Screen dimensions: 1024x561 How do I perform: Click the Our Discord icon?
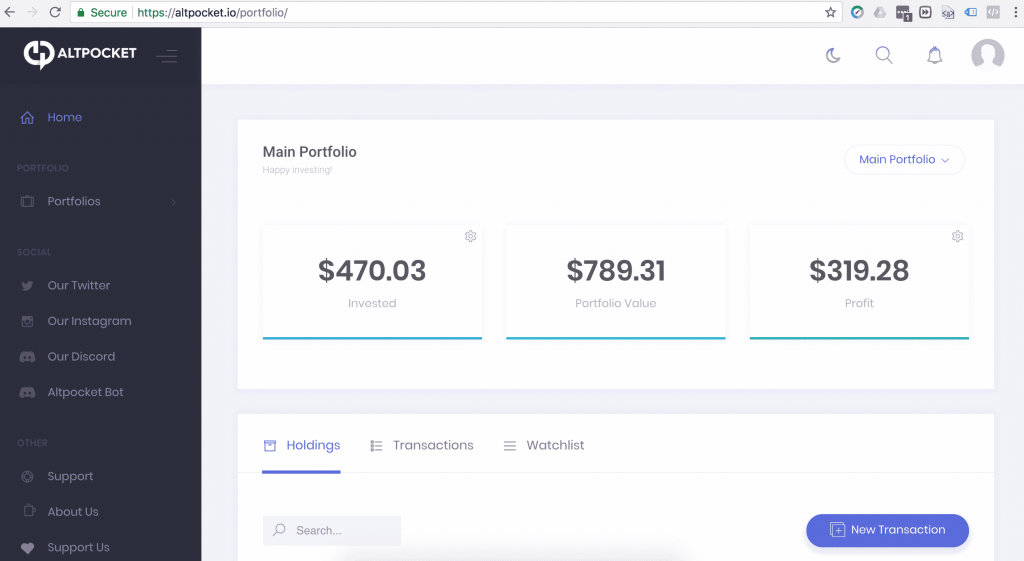point(27,357)
